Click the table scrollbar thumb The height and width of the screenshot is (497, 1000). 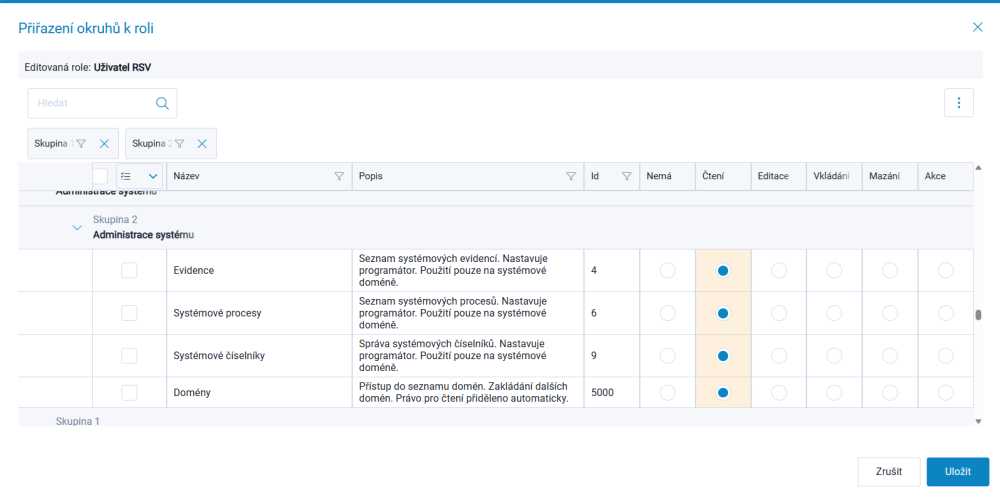tap(978, 315)
